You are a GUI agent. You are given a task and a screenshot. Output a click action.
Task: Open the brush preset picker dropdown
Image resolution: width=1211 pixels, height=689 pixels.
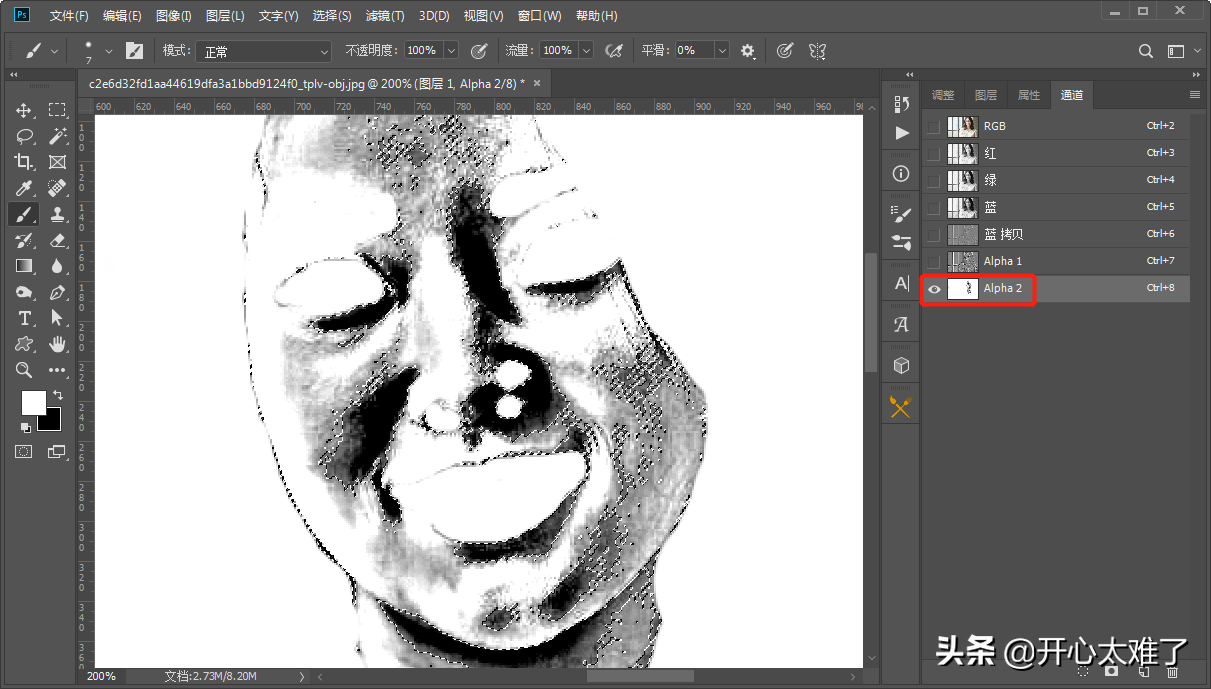pos(109,50)
